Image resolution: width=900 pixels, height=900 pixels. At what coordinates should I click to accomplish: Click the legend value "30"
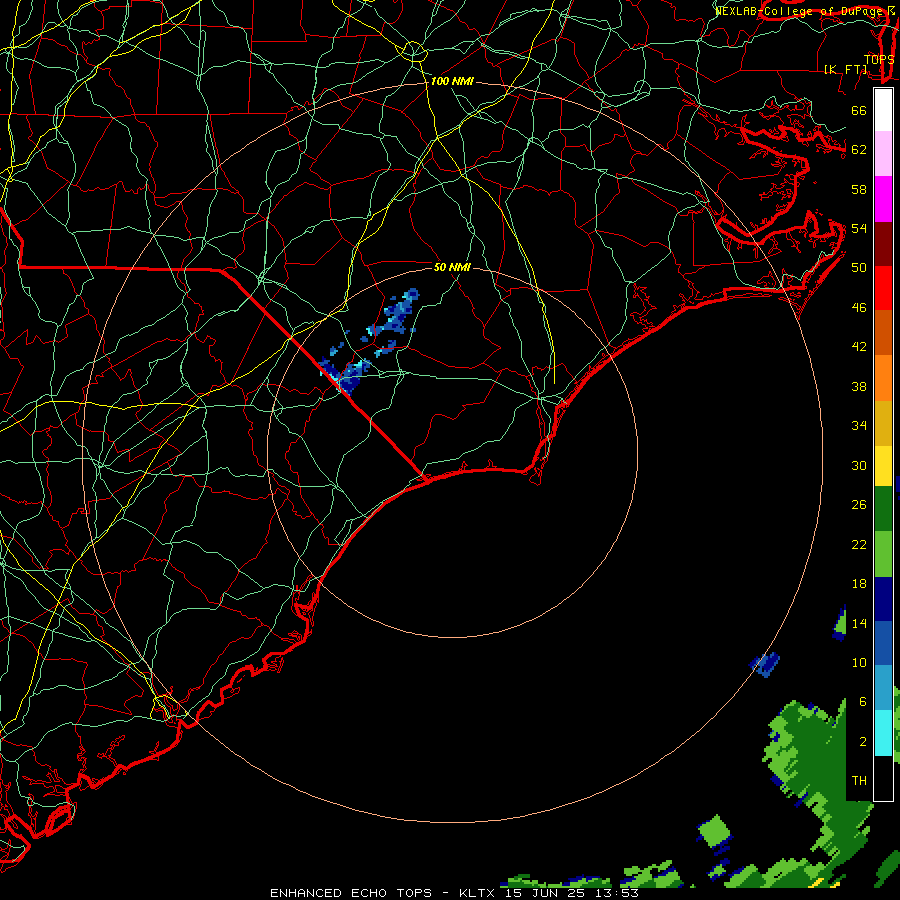[859, 465]
